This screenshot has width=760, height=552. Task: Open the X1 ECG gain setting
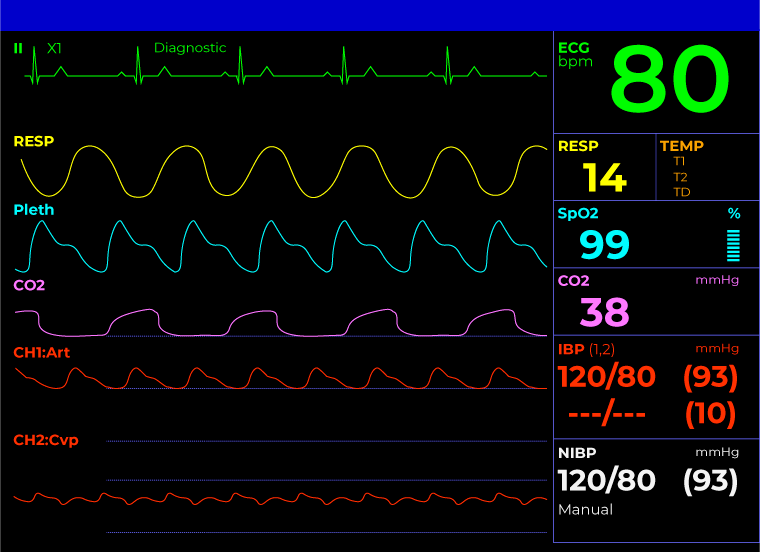tap(54, 48)
